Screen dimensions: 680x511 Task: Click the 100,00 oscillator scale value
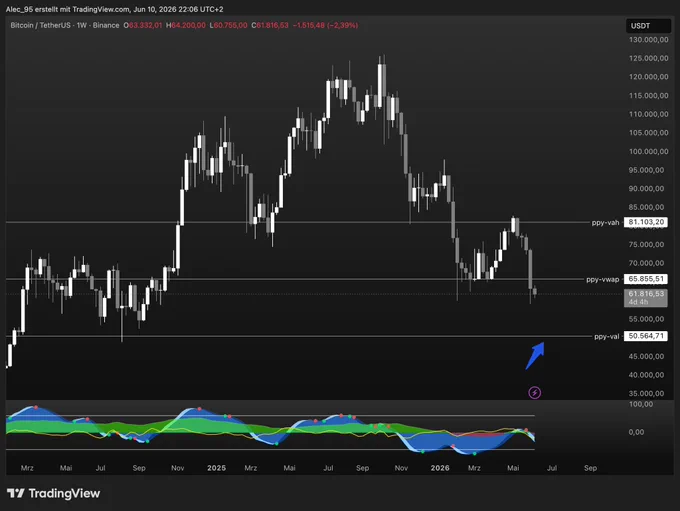coord(641,404)
